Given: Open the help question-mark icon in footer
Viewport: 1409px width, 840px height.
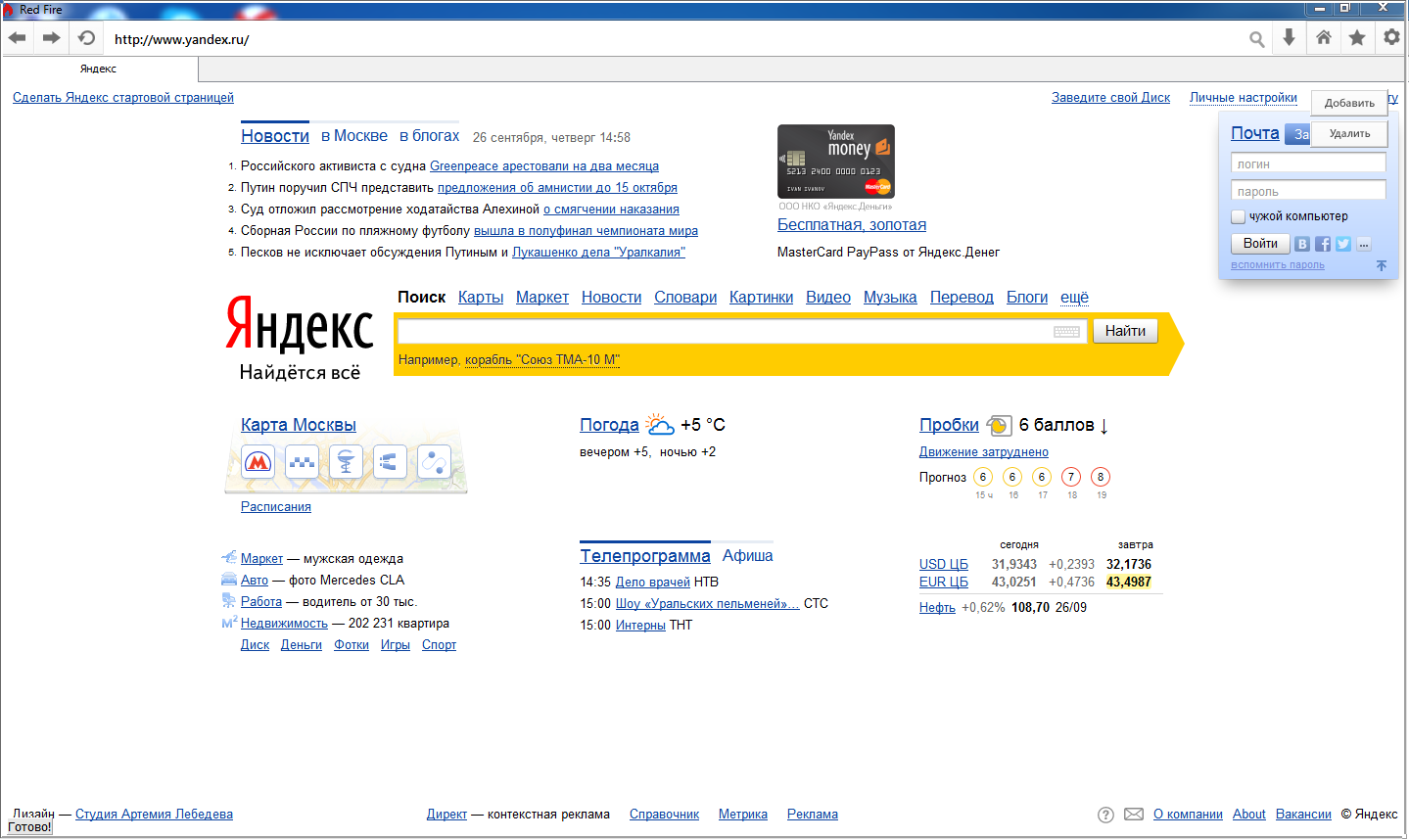Looking at the screenshot, I should pos(1105,815).
